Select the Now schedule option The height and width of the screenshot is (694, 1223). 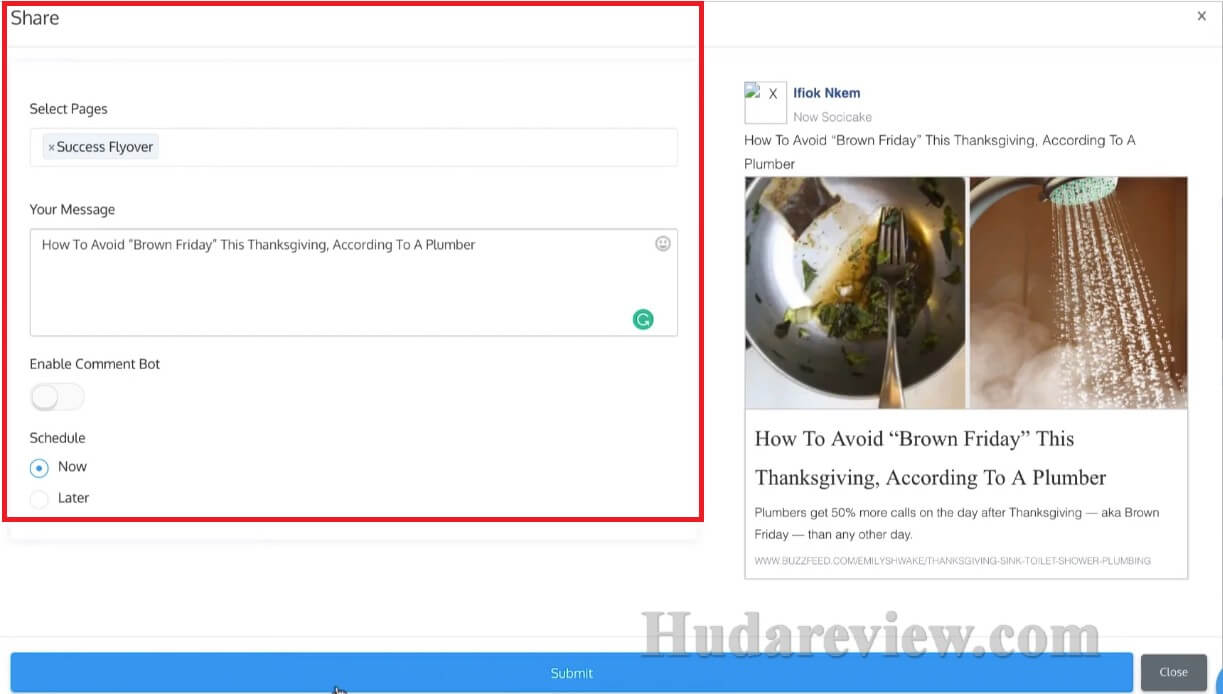coord(39,468)
